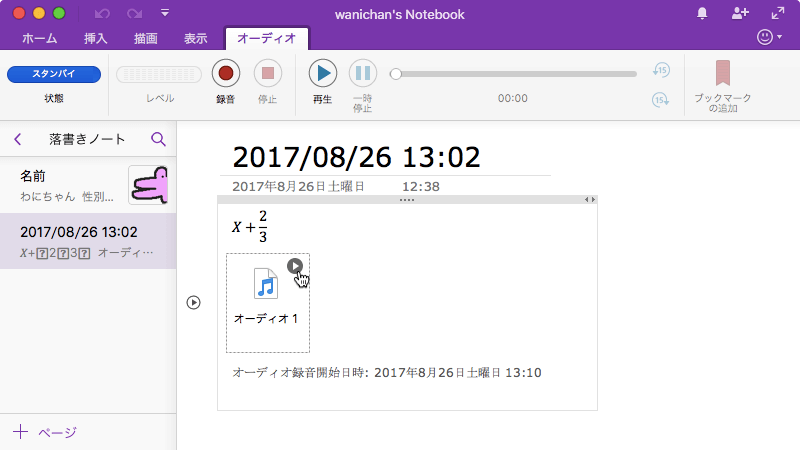Select the X + 2/3 equation
Screen dimensions: 800x450
(x=249, y=227)
